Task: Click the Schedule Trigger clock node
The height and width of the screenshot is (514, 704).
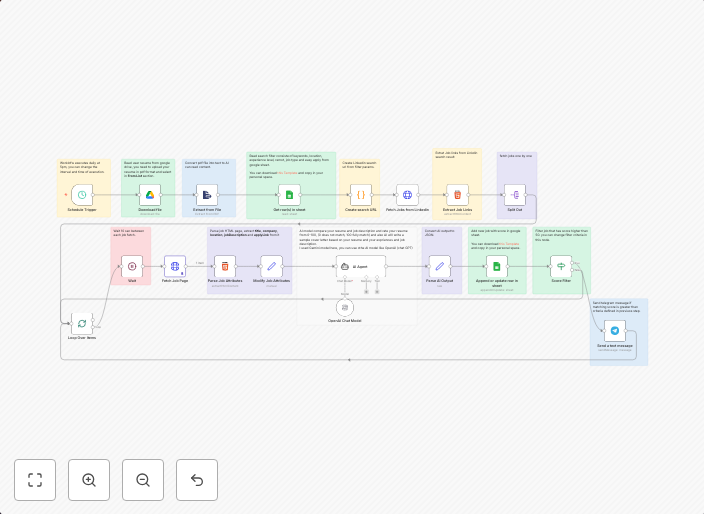Action: pos(82,195)
